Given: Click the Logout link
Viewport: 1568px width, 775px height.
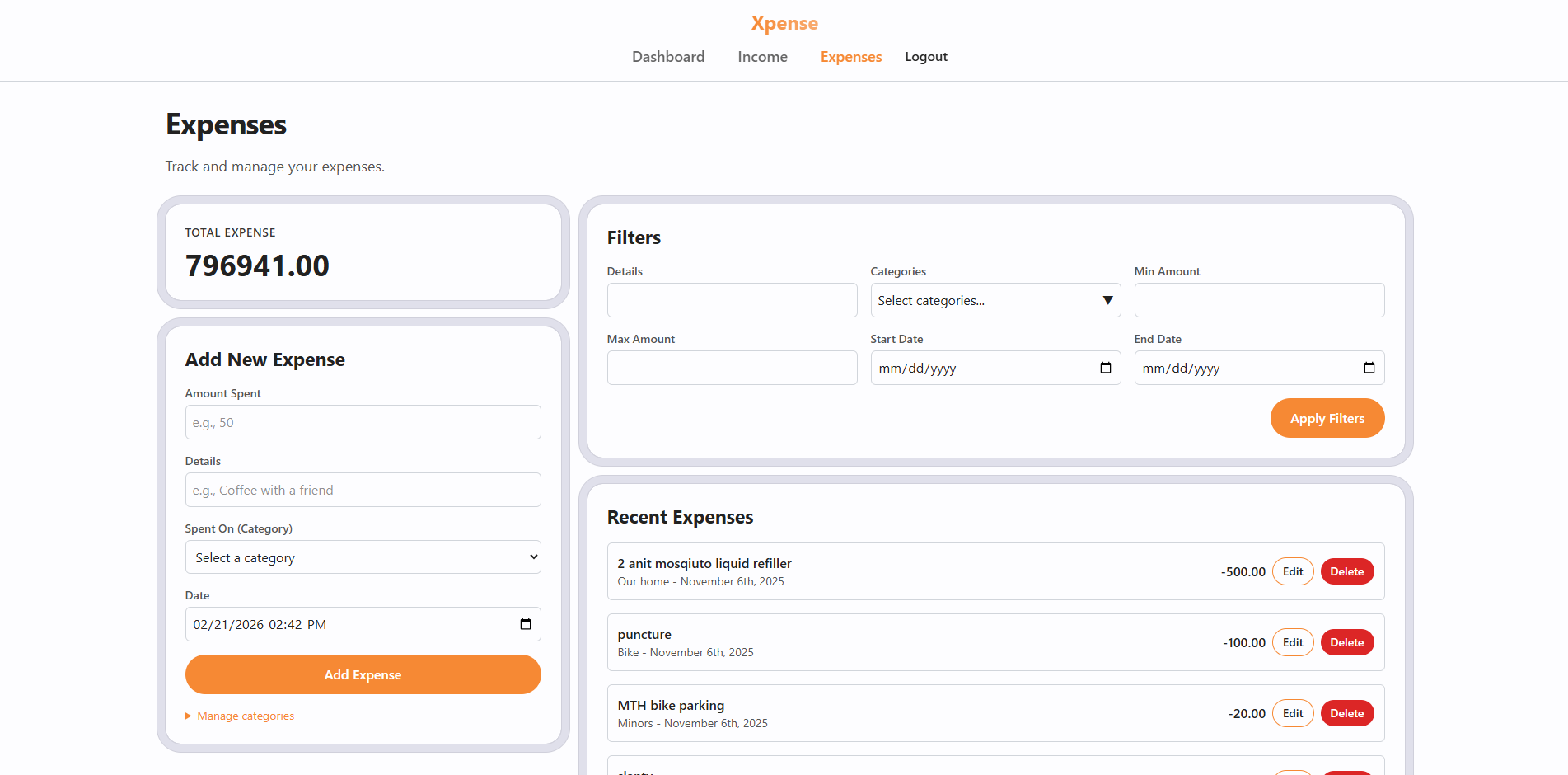Looking at the screenshot, I should (x=925, y=57).
